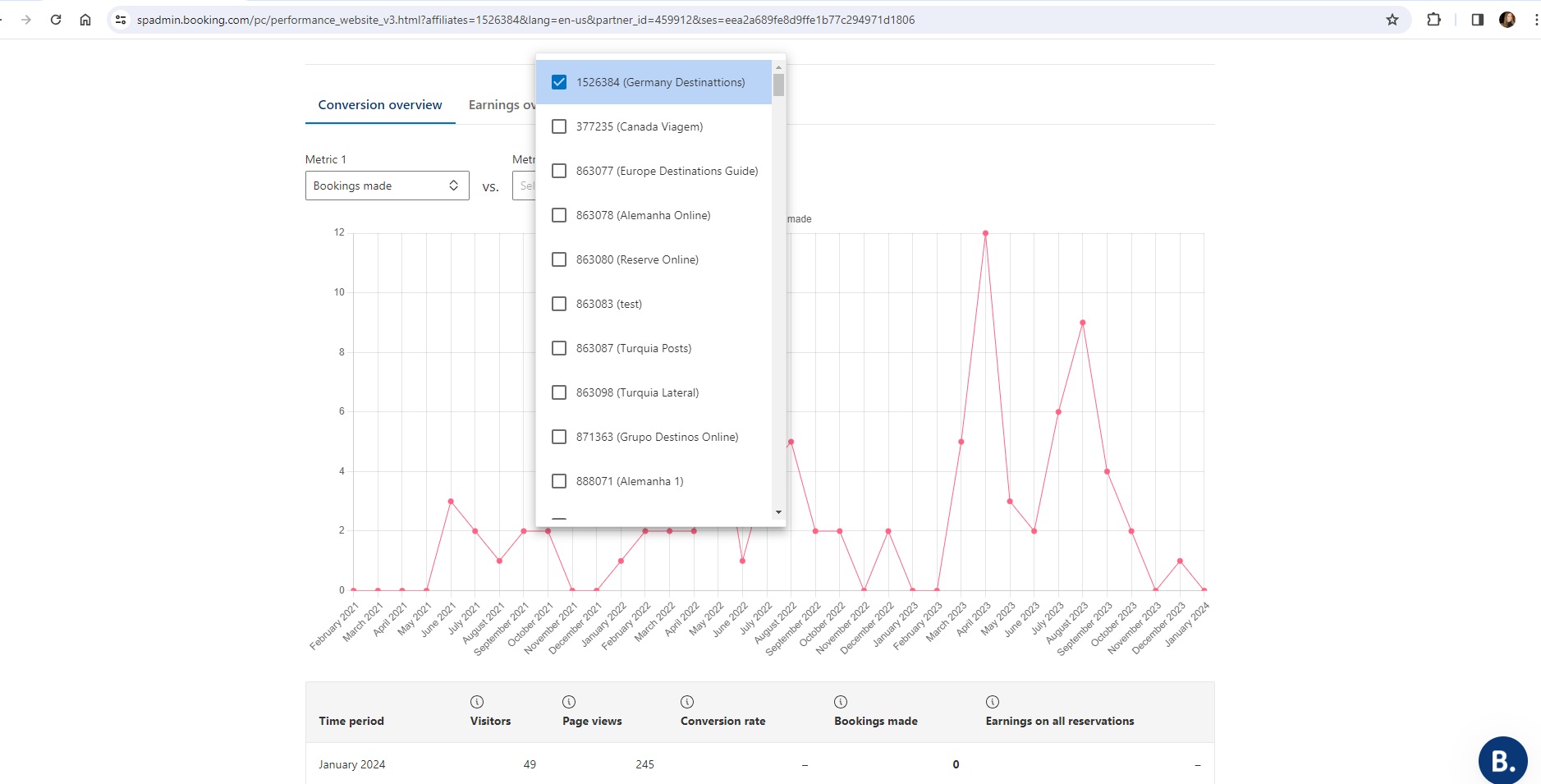Click the Bookings made column header

[x=876, y=721]
